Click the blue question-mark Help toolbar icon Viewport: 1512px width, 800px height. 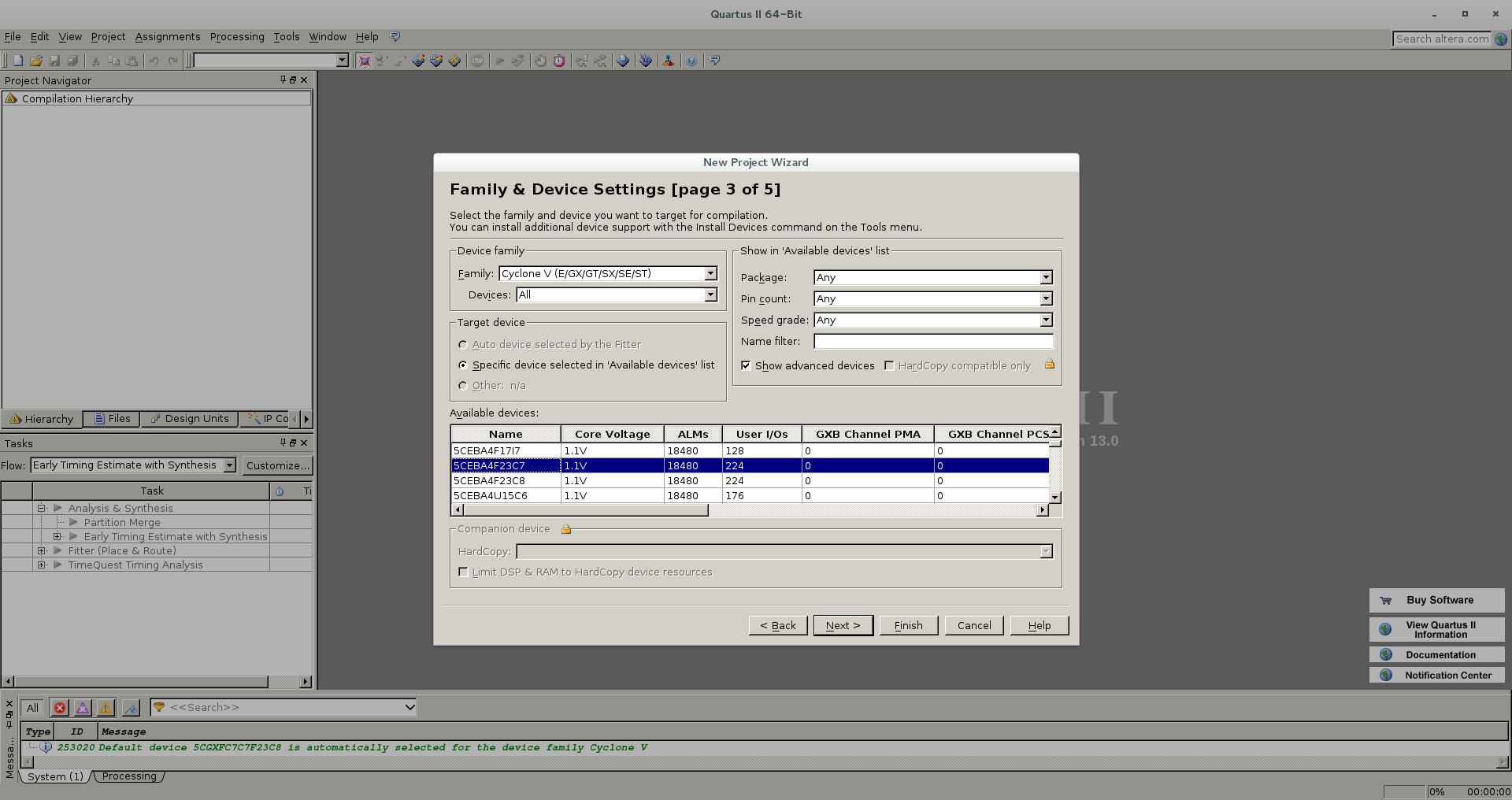pyautogui.click(x=691, y=61)
